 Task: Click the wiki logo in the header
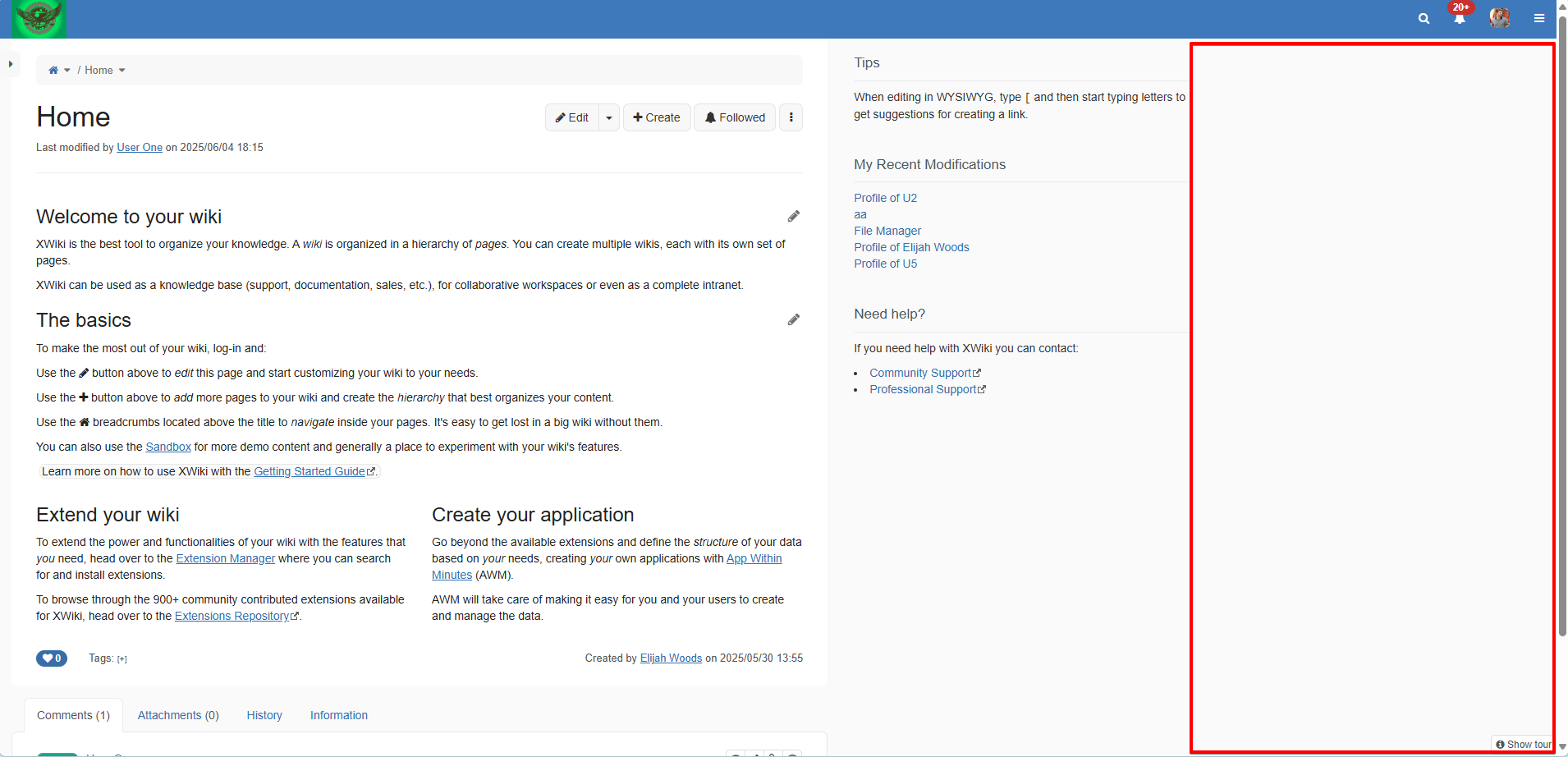point(39,19)
